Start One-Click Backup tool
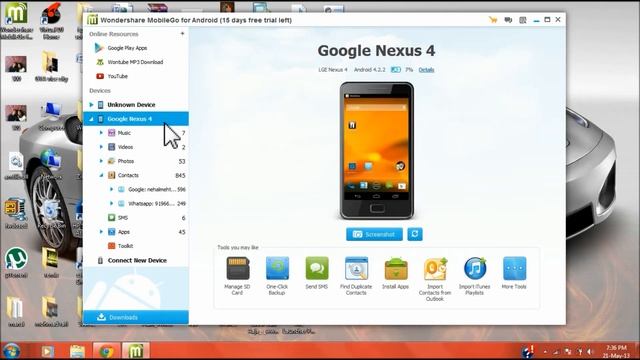Viewport: 640px width, 360px height. coord(277,275)
